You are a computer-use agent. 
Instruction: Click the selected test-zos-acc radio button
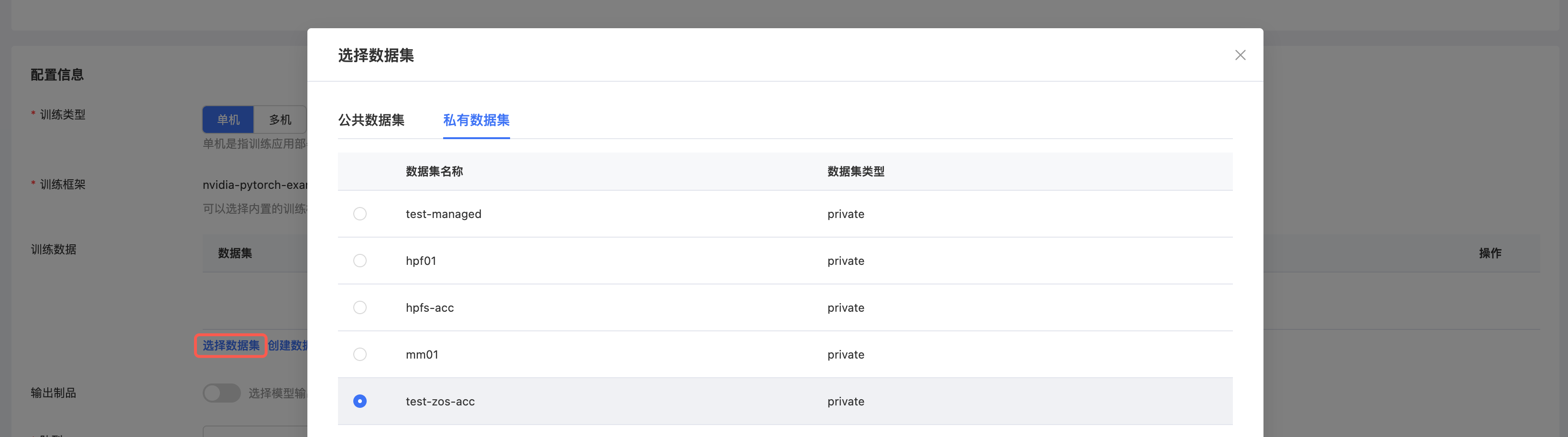tap(360, 401)
